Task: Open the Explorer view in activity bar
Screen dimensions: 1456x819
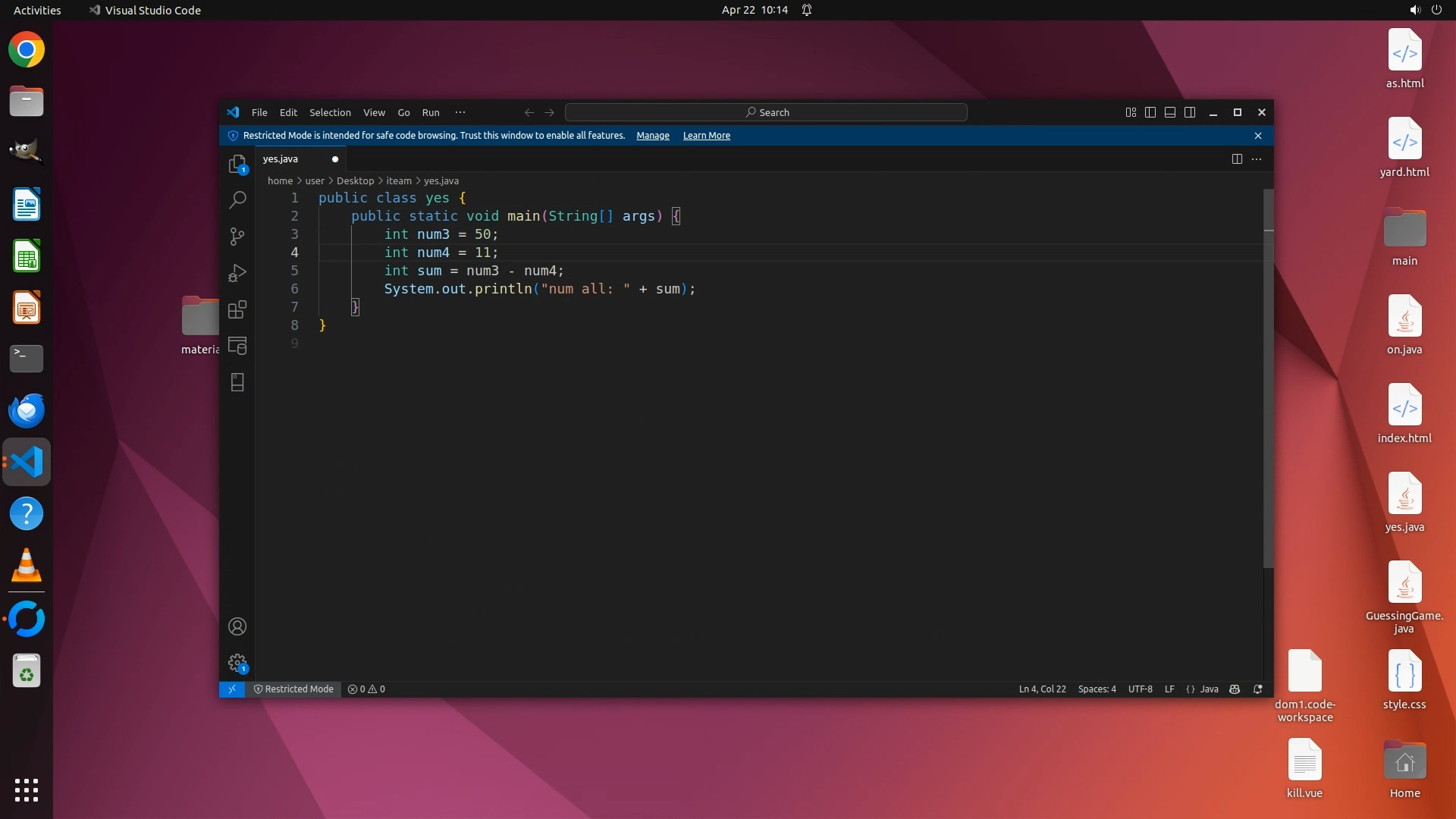Action: 237,164
